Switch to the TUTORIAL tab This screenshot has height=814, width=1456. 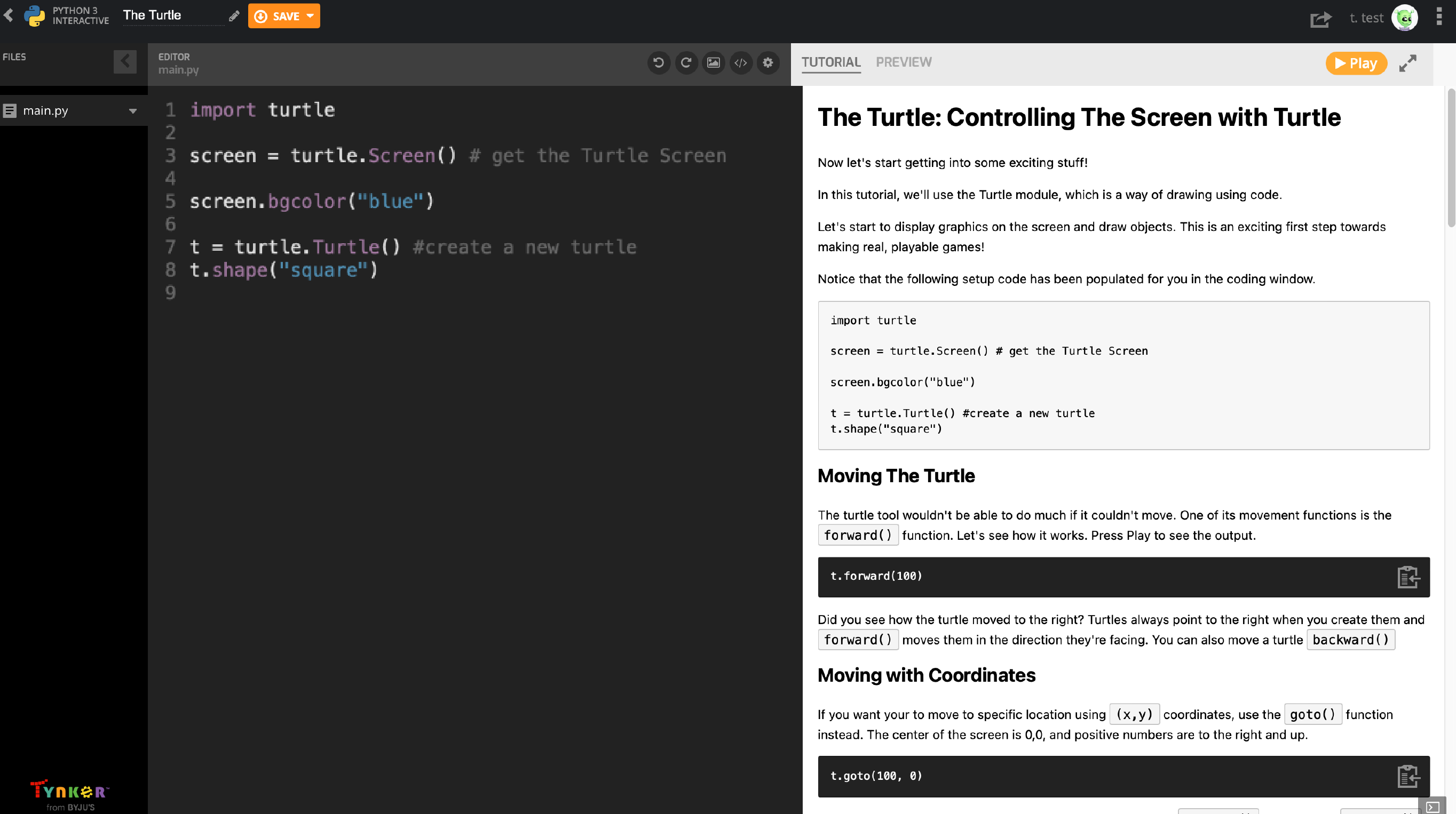831,62
